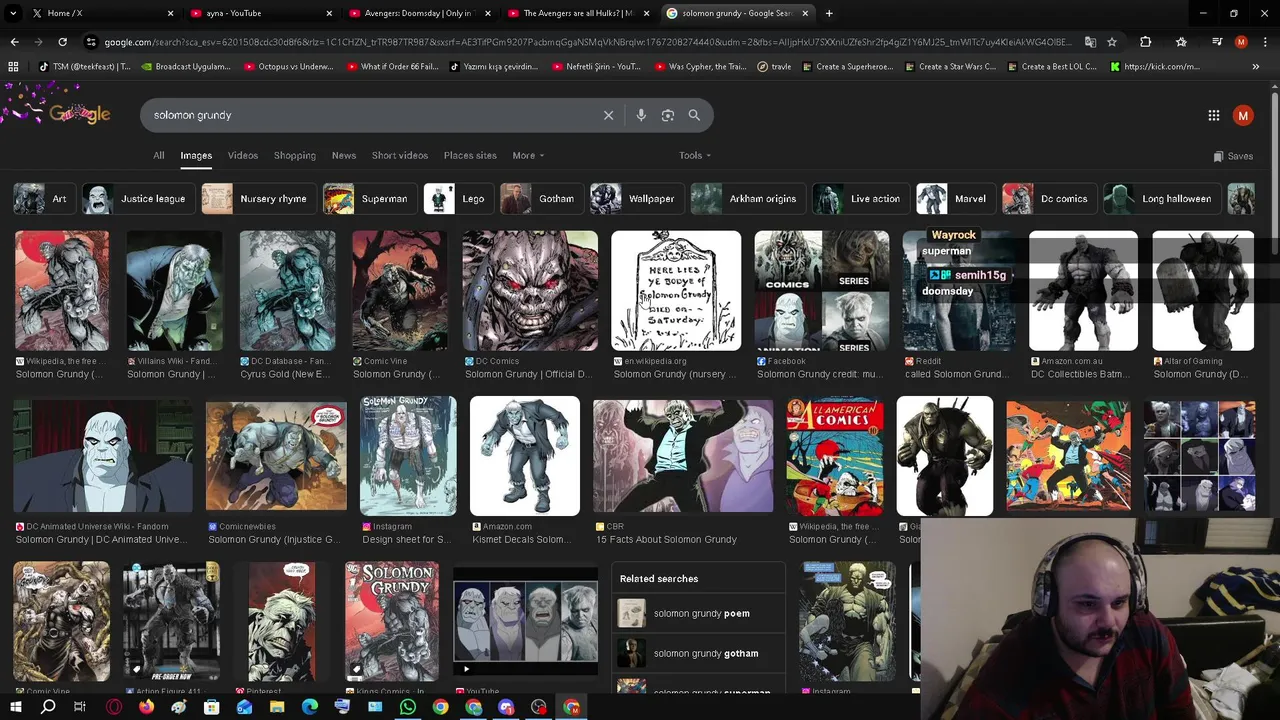Clear the search box with the X icon

coord(608,115)
